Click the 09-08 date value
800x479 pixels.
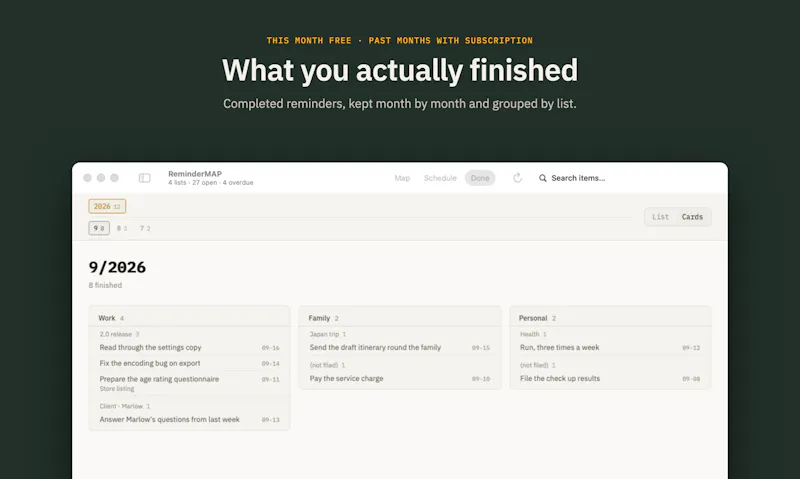691,379
